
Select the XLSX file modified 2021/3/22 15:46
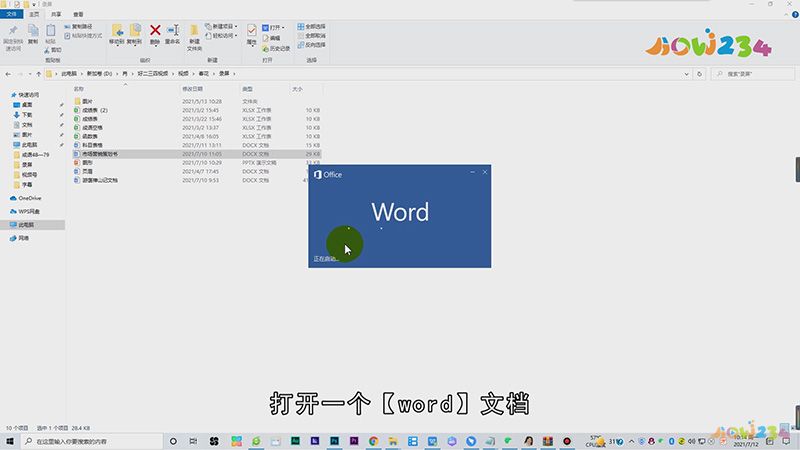[x=197, y=119]
